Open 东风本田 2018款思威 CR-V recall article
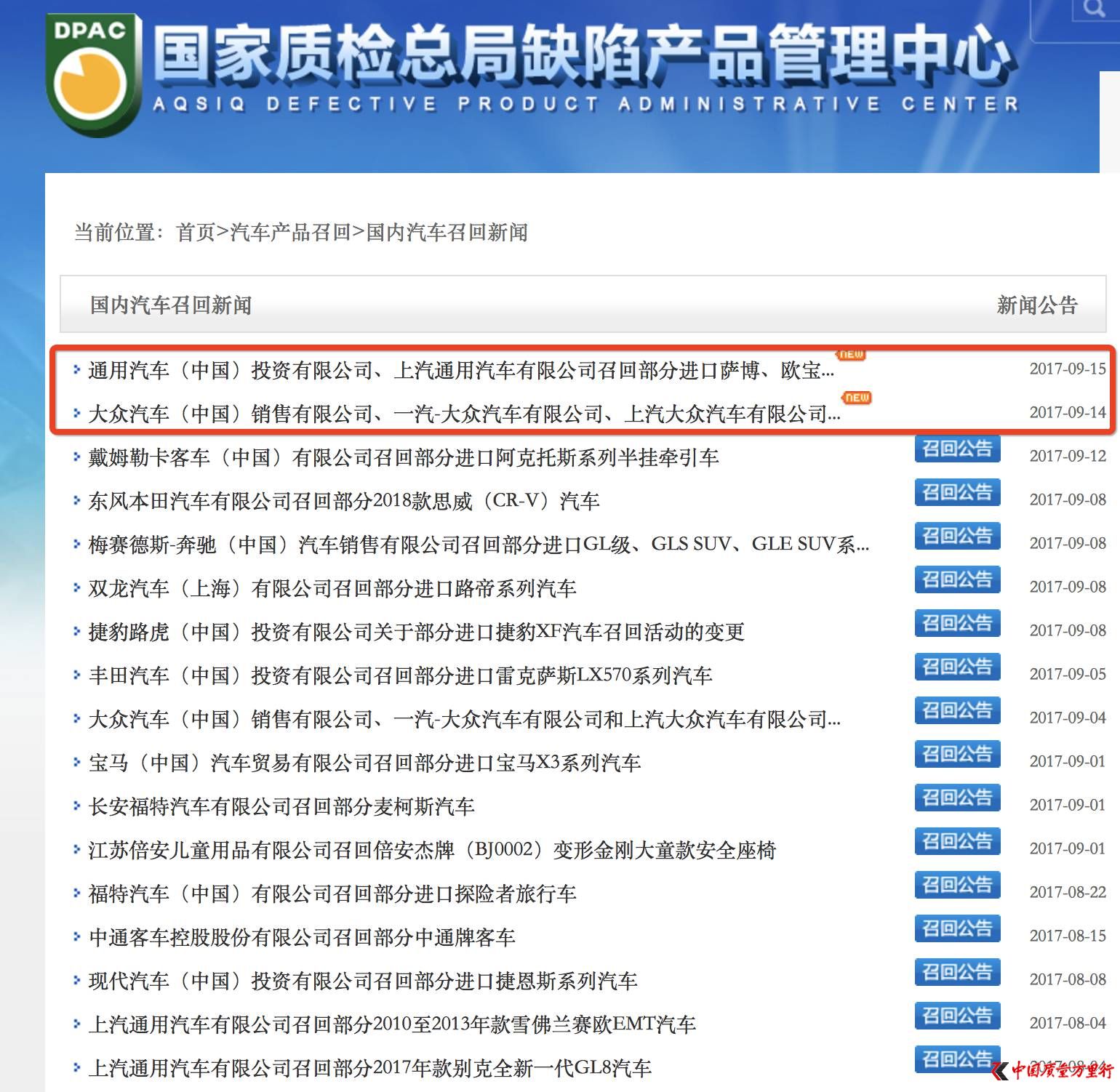The height and width of the screenshot is (1092, 1120). [x=344, y=501]
